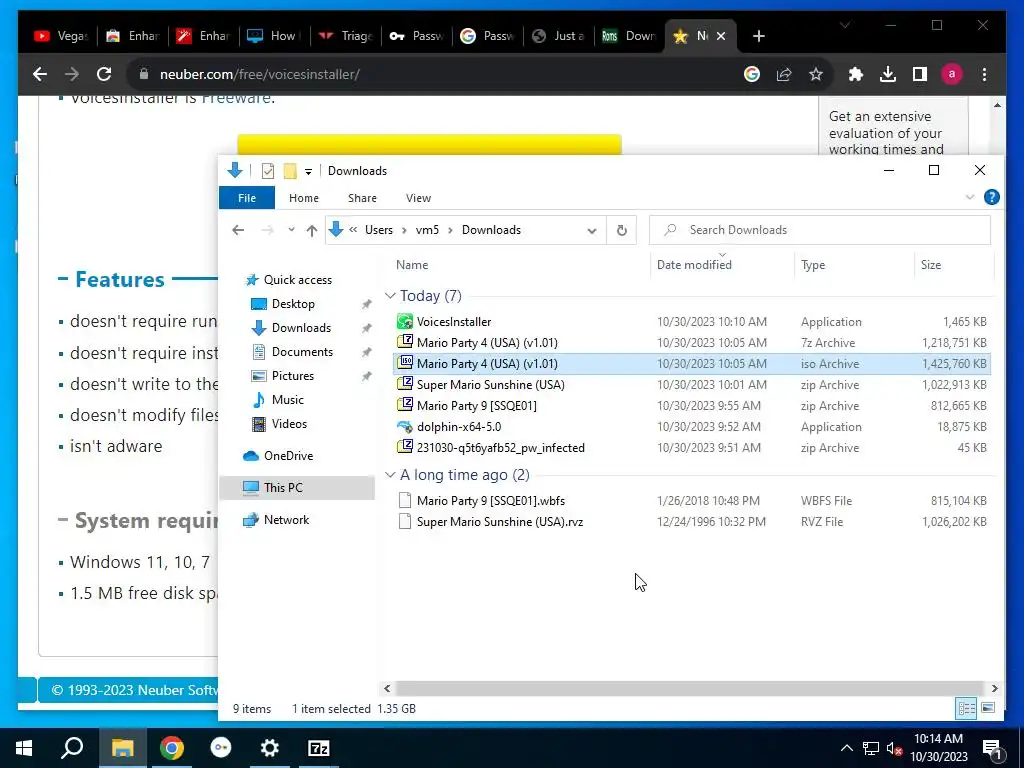Open Documents in navigation pane
This screenshot has height=768, width=1024.
[x=302, y=352]
